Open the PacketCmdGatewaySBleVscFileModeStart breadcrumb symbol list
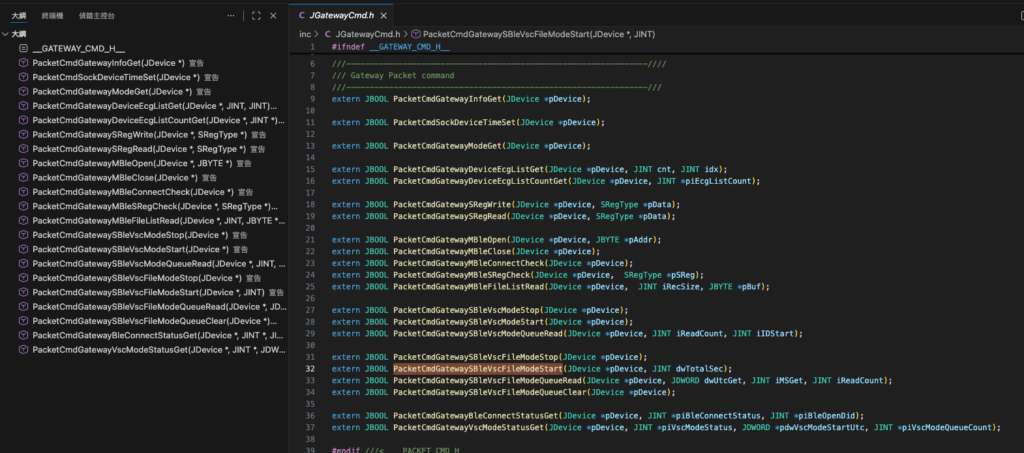 [x=540, y=33]
